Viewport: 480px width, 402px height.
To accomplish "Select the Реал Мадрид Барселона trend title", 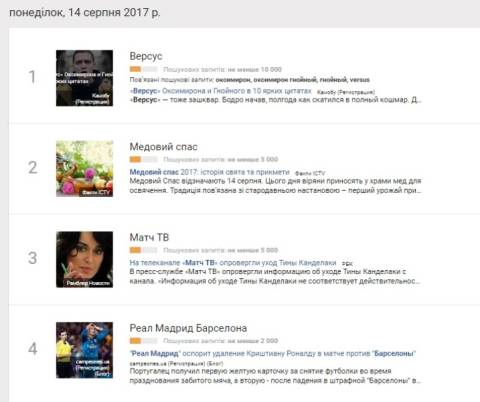I will [x=188, y=328].
